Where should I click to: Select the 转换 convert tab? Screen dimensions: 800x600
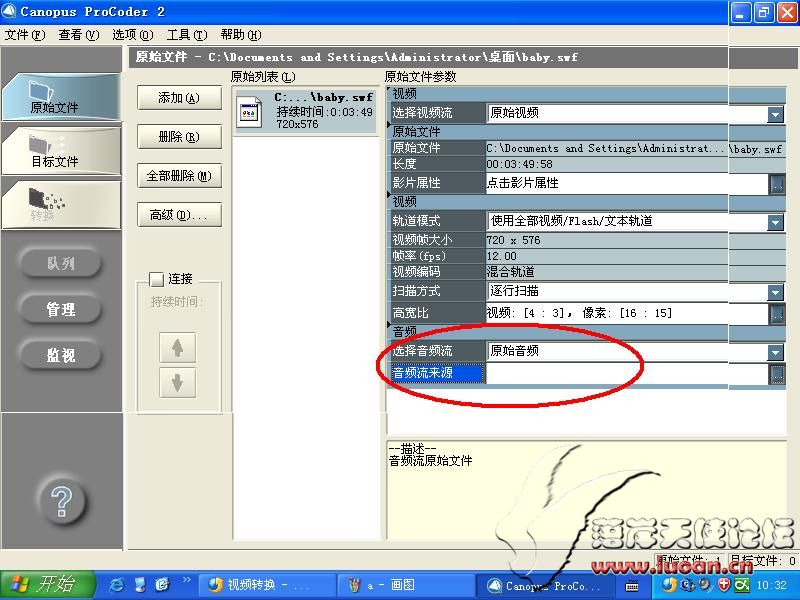(61, 205)
